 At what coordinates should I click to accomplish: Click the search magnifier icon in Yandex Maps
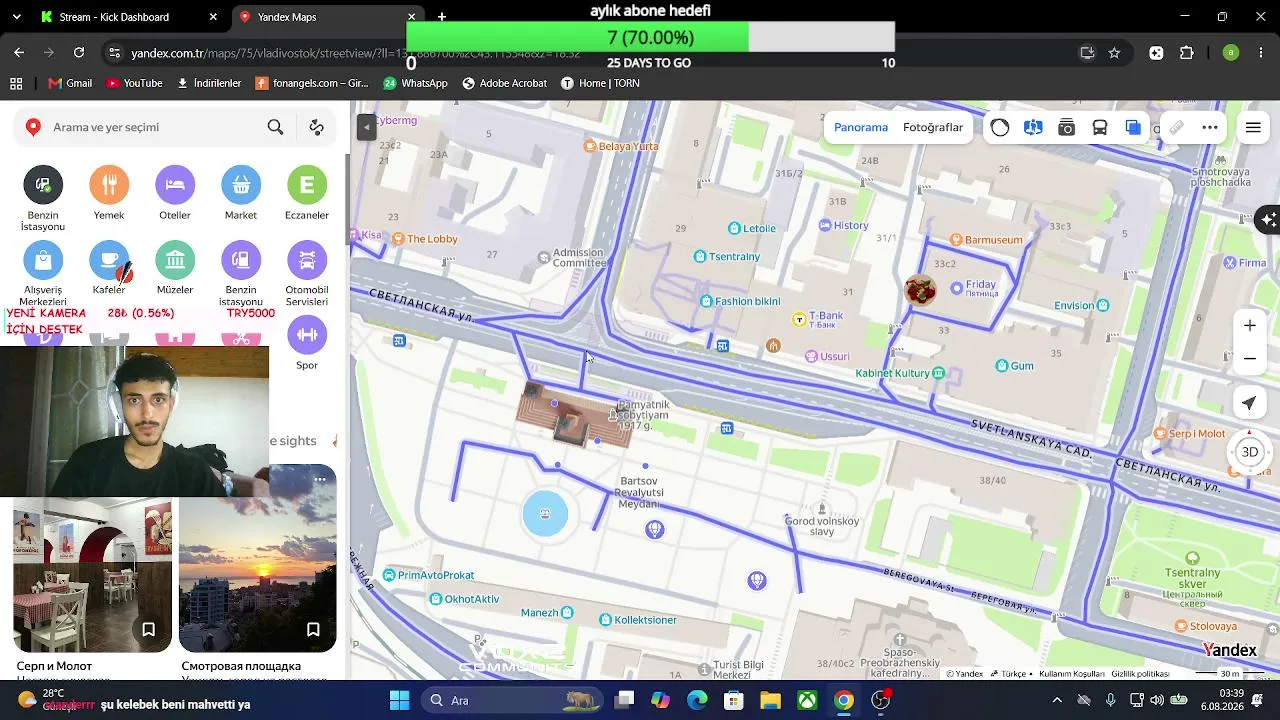click(275, 127)
